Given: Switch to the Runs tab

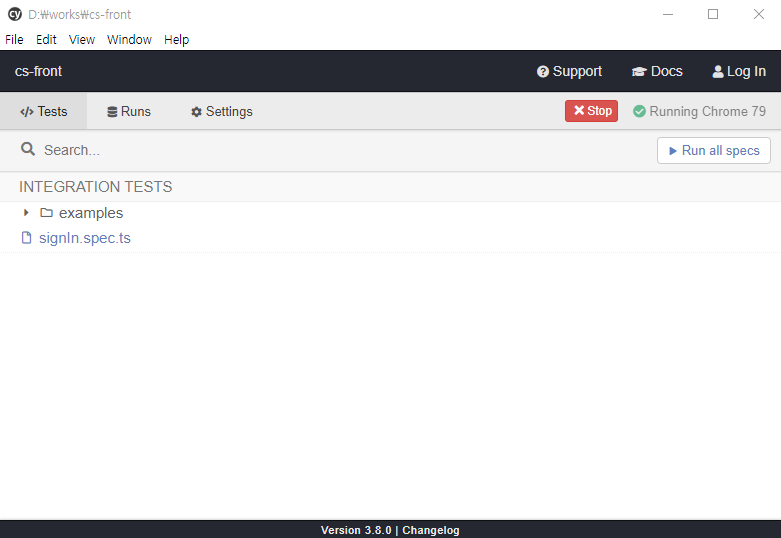Looking at the screenshot, I should pyautogui.click(x=129, y=111).
